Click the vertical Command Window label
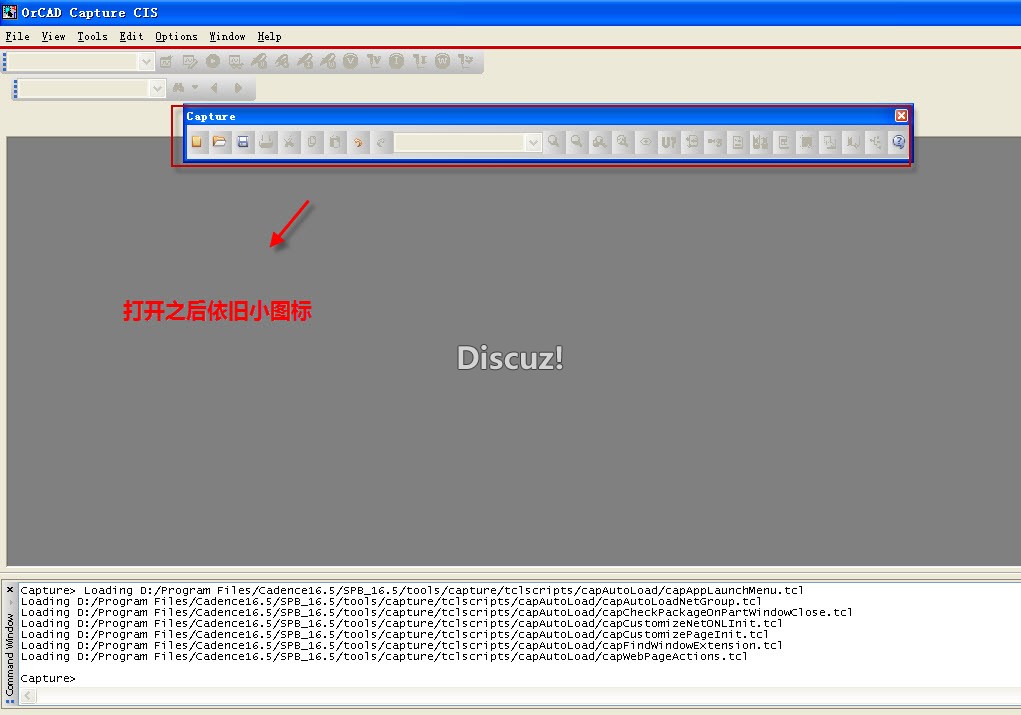The image size is (1021, 715). pos(10,654)
